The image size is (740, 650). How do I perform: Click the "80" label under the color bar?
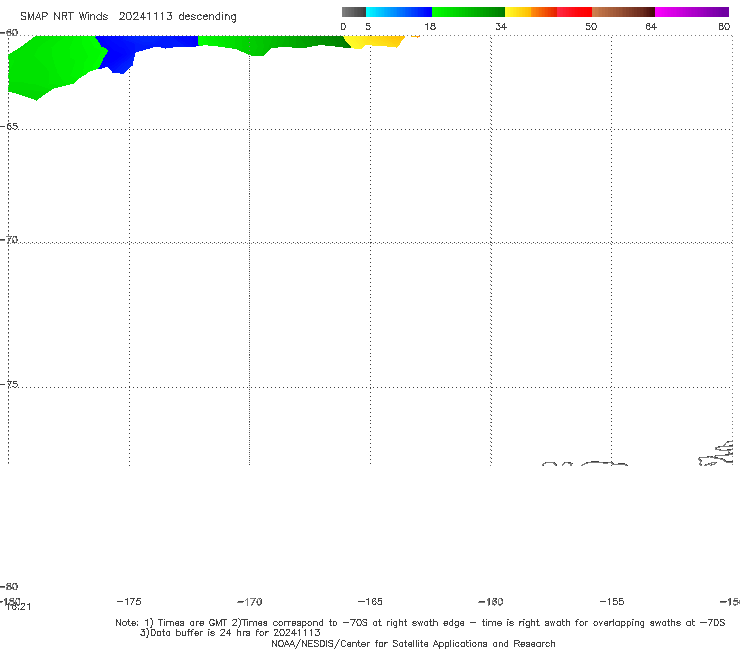coord(724,26)
